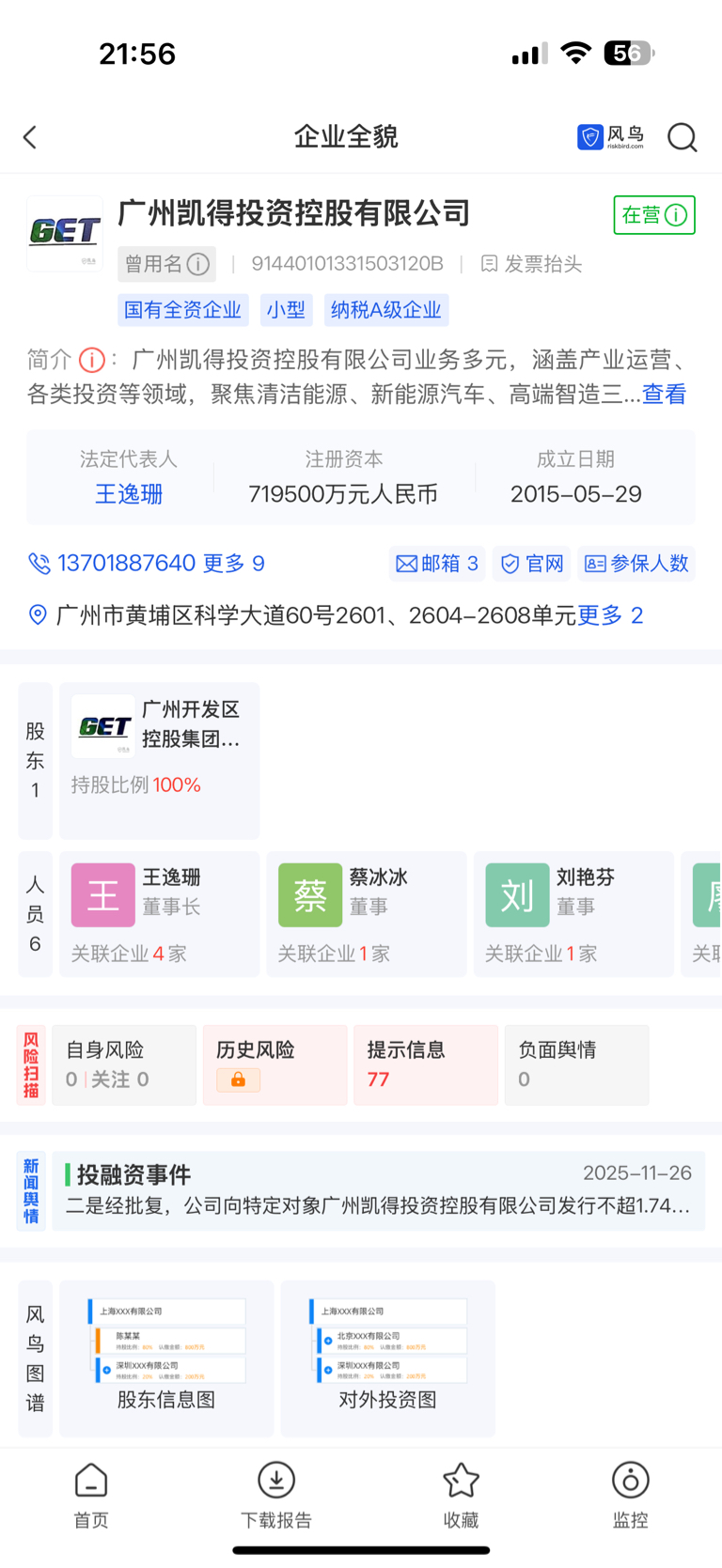Expand company intro with 查看
The height and width of the screenshot is (1568, 722).
click(664, 395)
